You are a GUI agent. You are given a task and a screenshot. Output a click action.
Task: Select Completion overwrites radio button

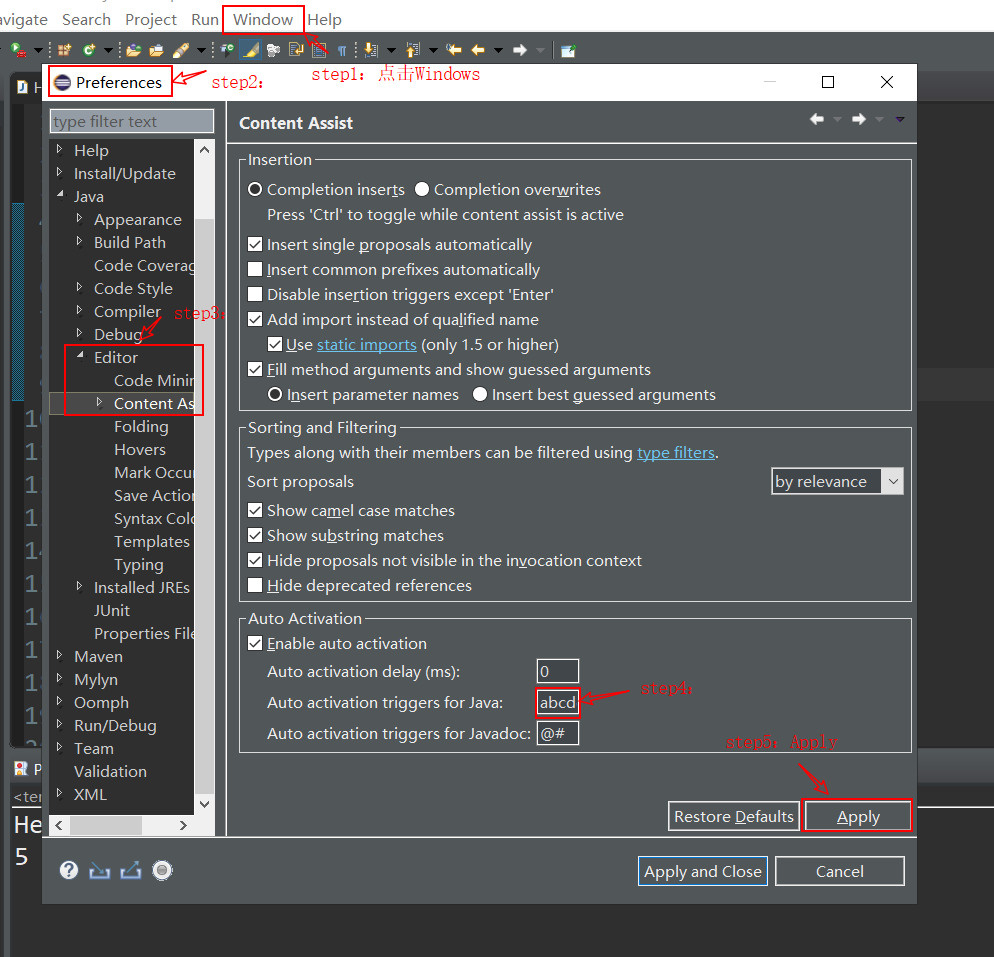422,189
